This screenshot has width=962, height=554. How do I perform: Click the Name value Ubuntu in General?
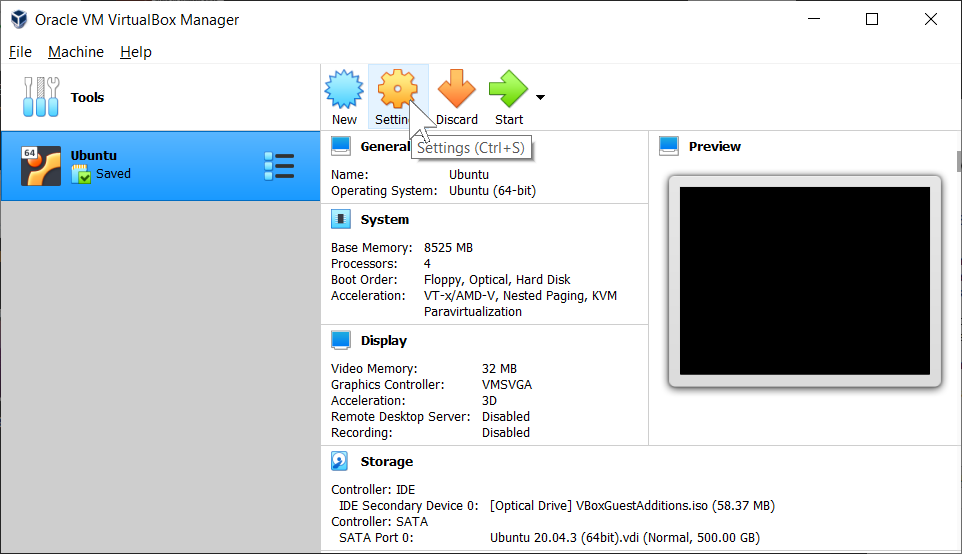click(469, 175)
